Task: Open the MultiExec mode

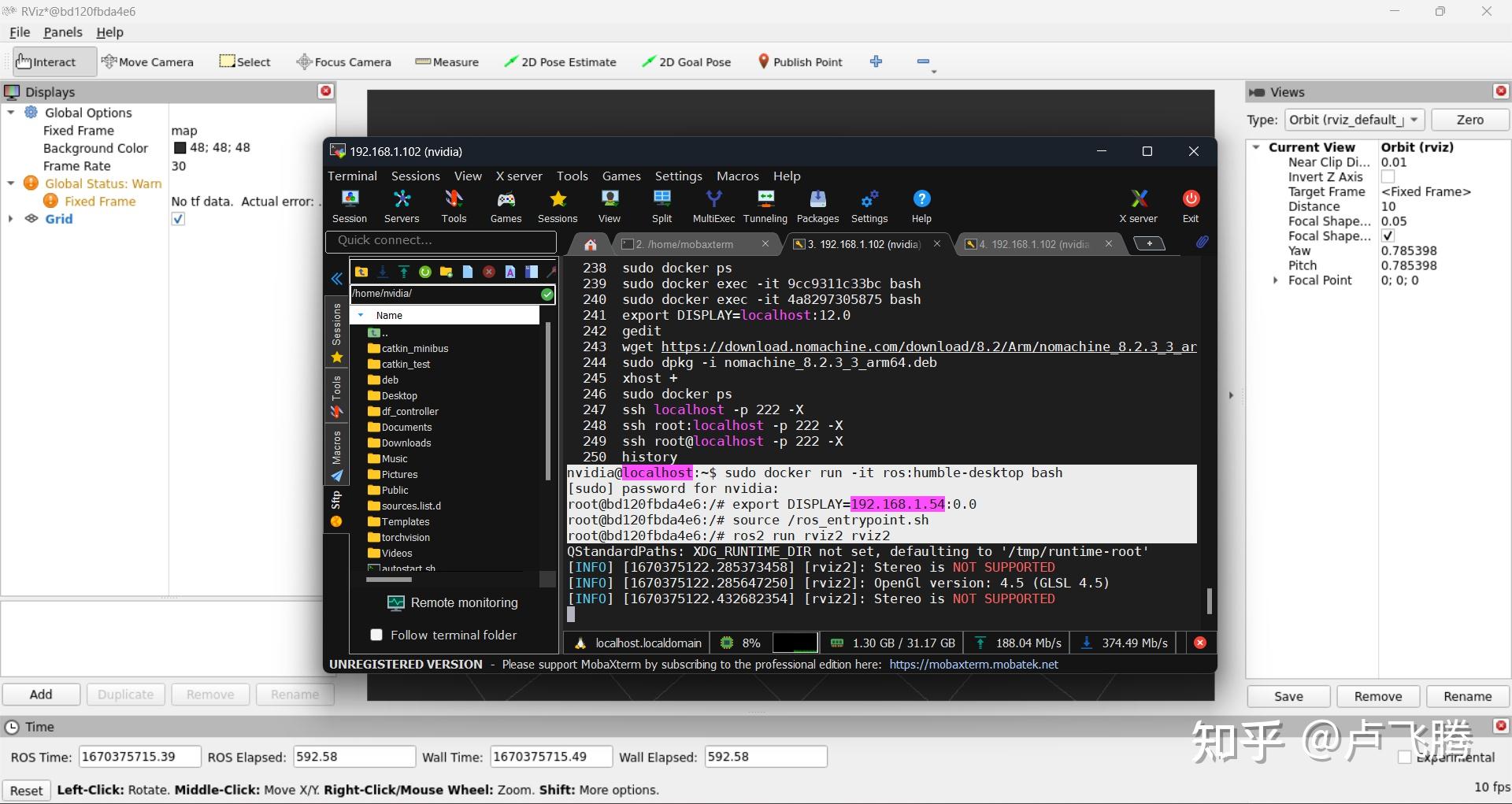Action: click(x=713, y=205)
